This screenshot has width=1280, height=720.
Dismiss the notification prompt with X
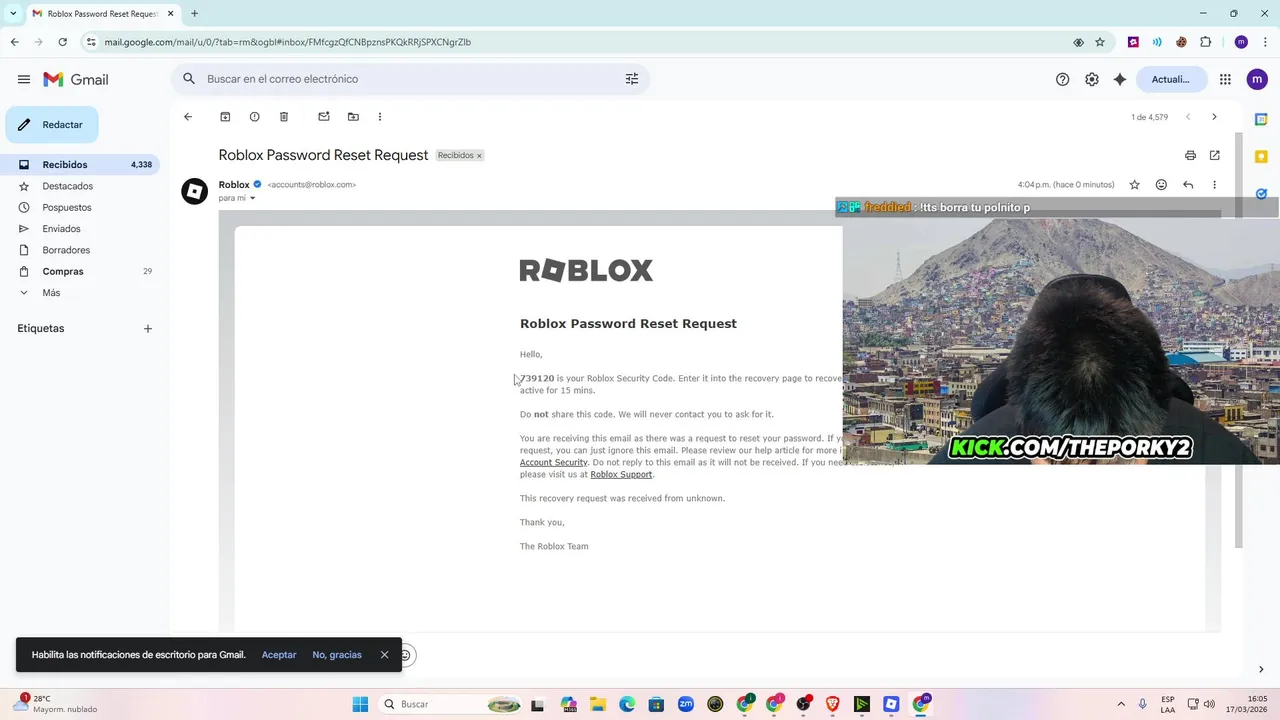384,655
